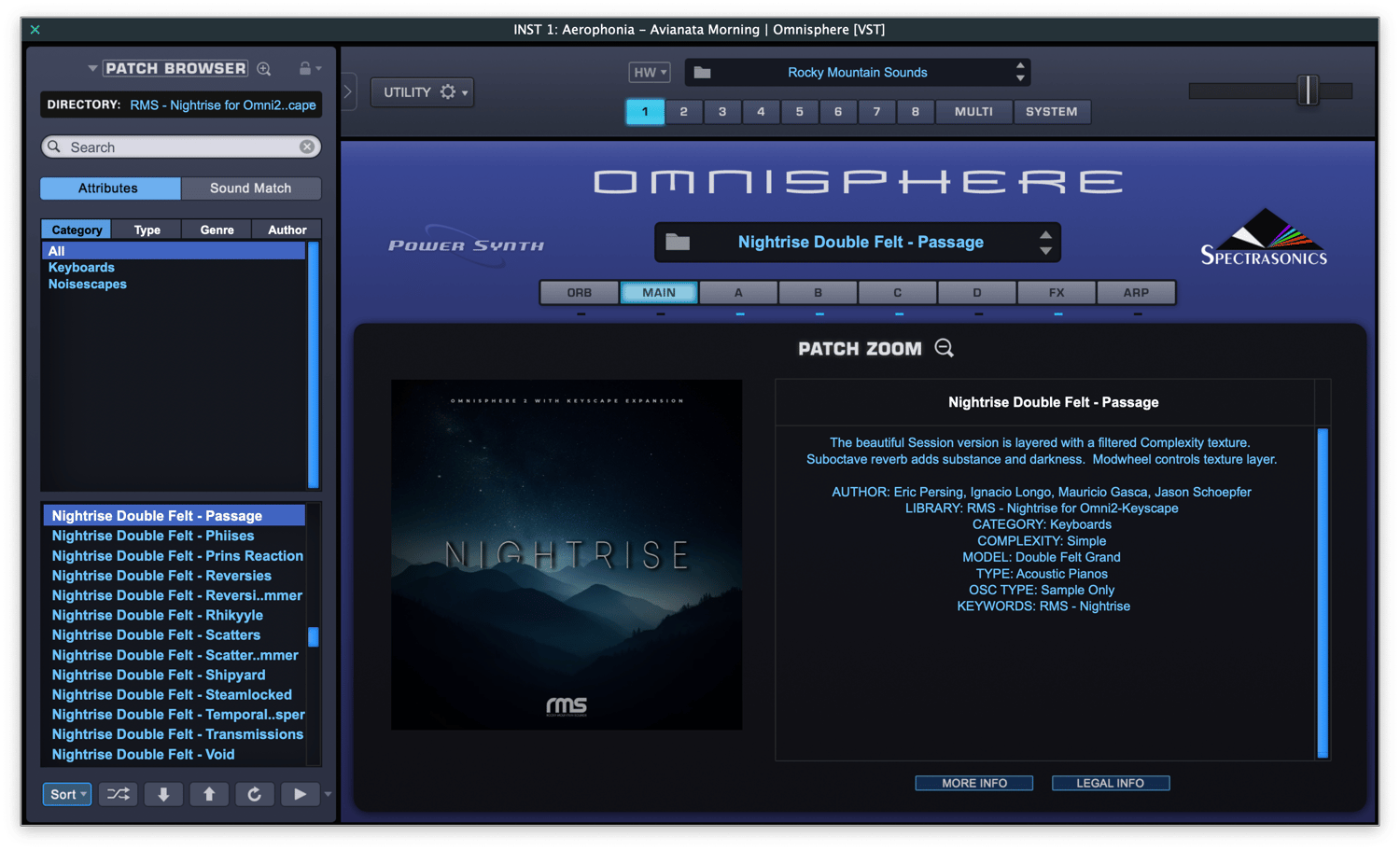The height and width of the screenshot is (850, 1400).
Task: Select previous patch with up arrow
Action: point(209,794)
